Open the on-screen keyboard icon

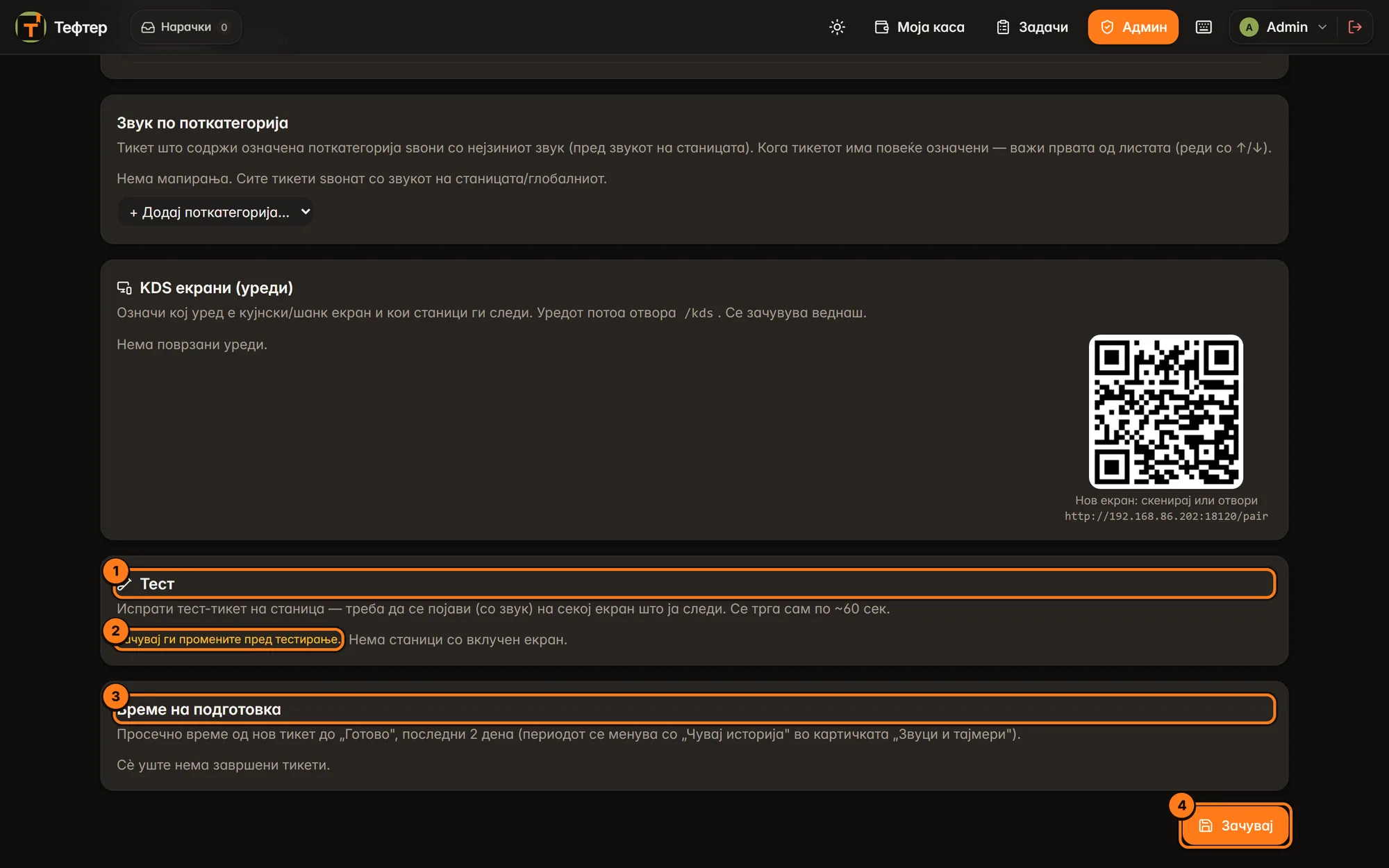[1204, 27]
